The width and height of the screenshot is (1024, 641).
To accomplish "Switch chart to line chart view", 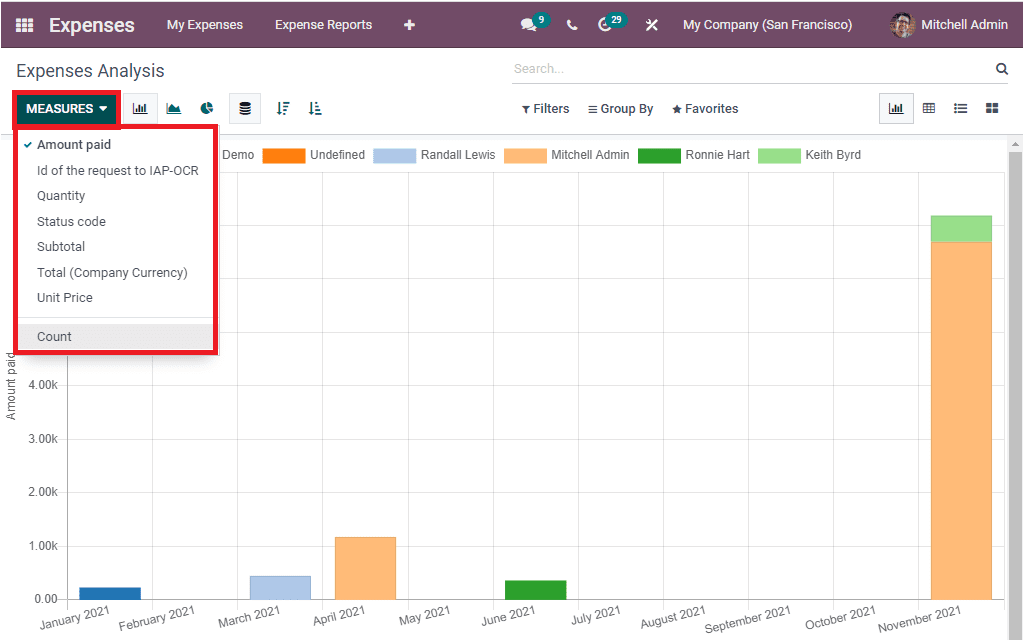I will tap(173, 108).
